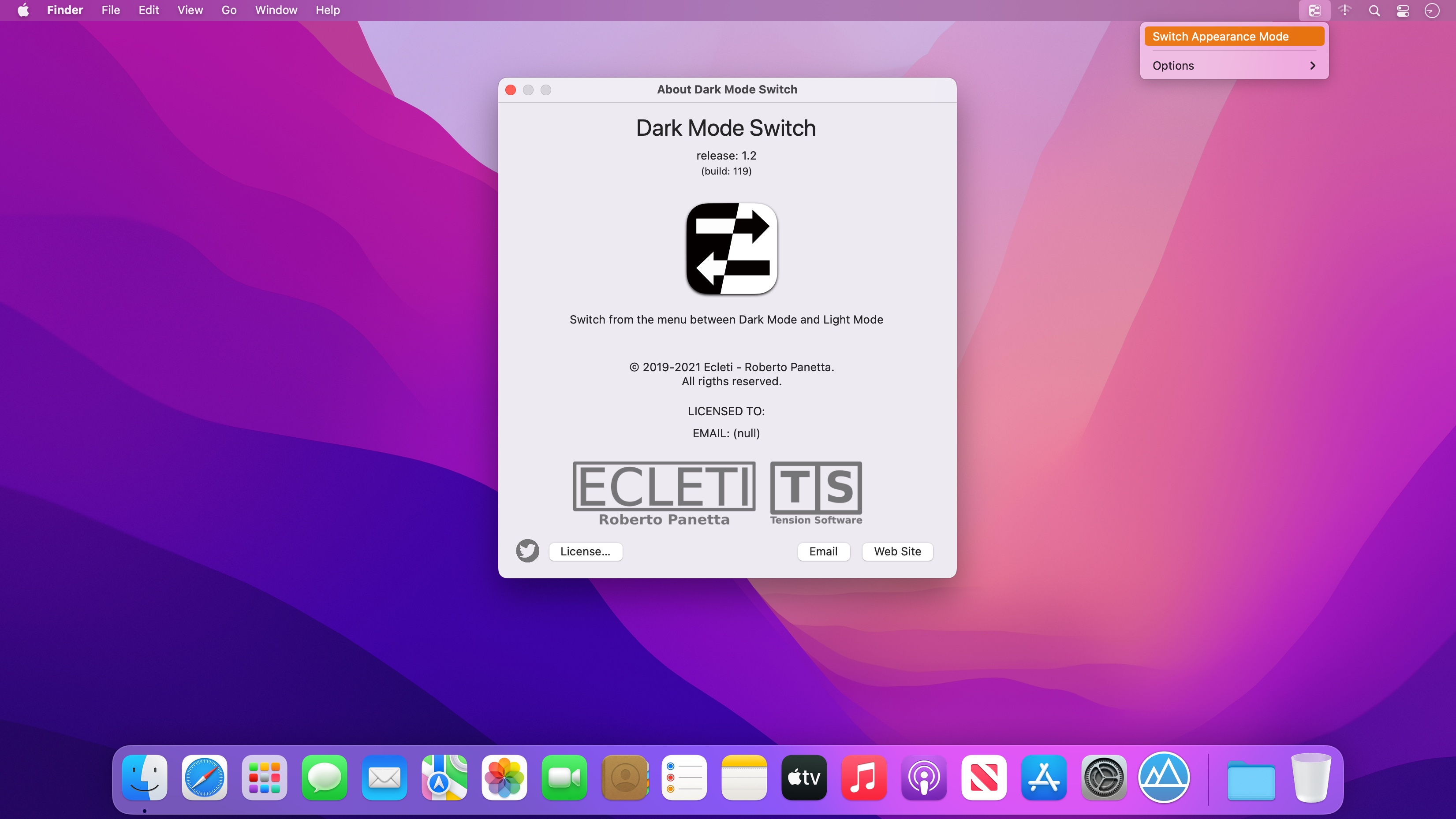Launch Safari from the dock
1456x819 pixels.
coord(204,778)
